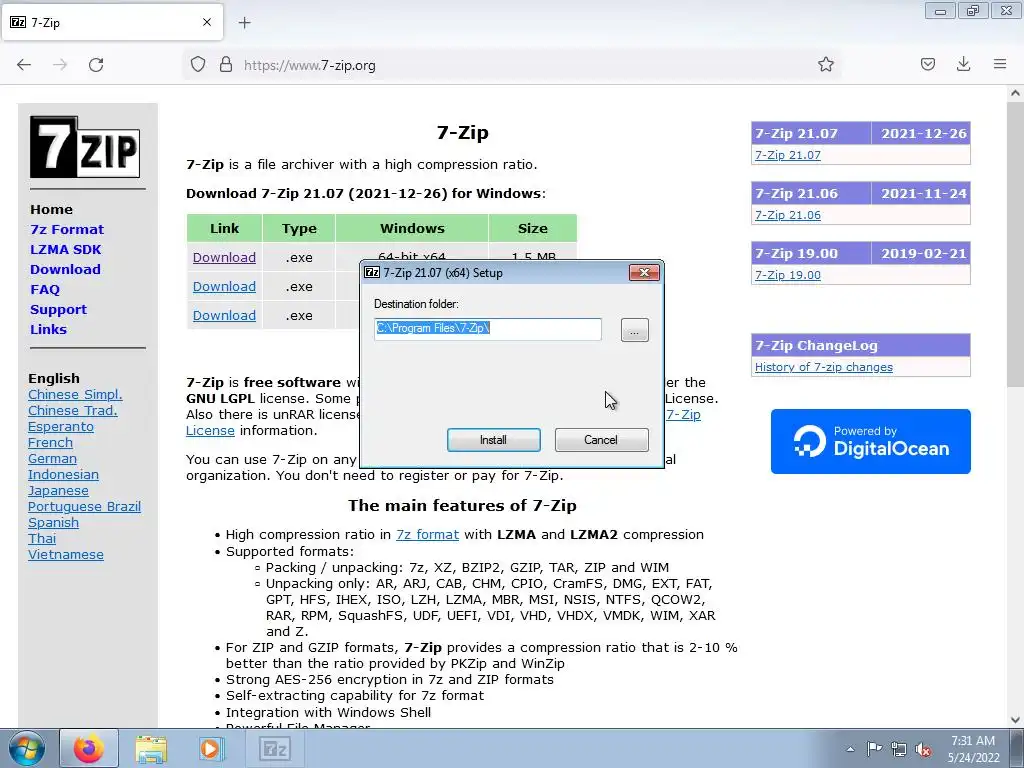Open the Firefox downloads panel
Screen dimensions: 1024x768
(x=963, y=64)
